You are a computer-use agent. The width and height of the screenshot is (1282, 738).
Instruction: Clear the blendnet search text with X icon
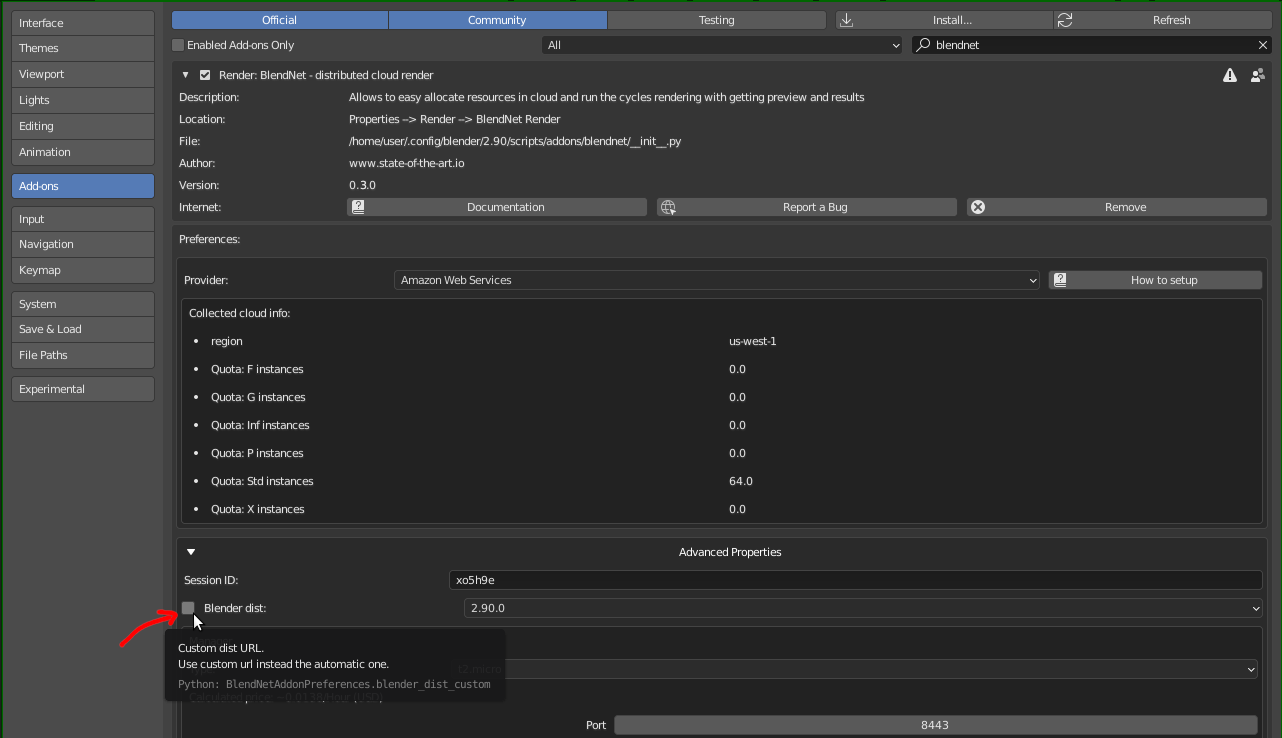point(1263,45)
